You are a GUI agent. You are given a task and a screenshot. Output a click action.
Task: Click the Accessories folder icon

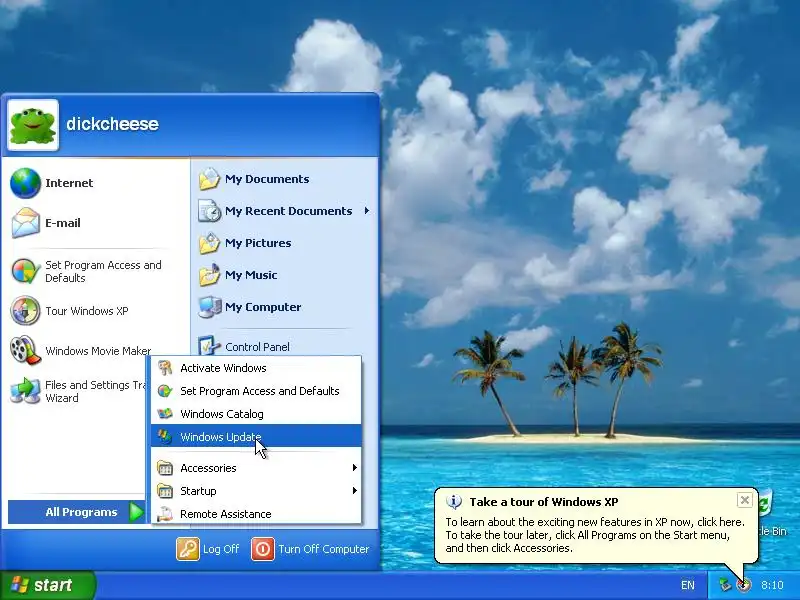coord(165,468)
